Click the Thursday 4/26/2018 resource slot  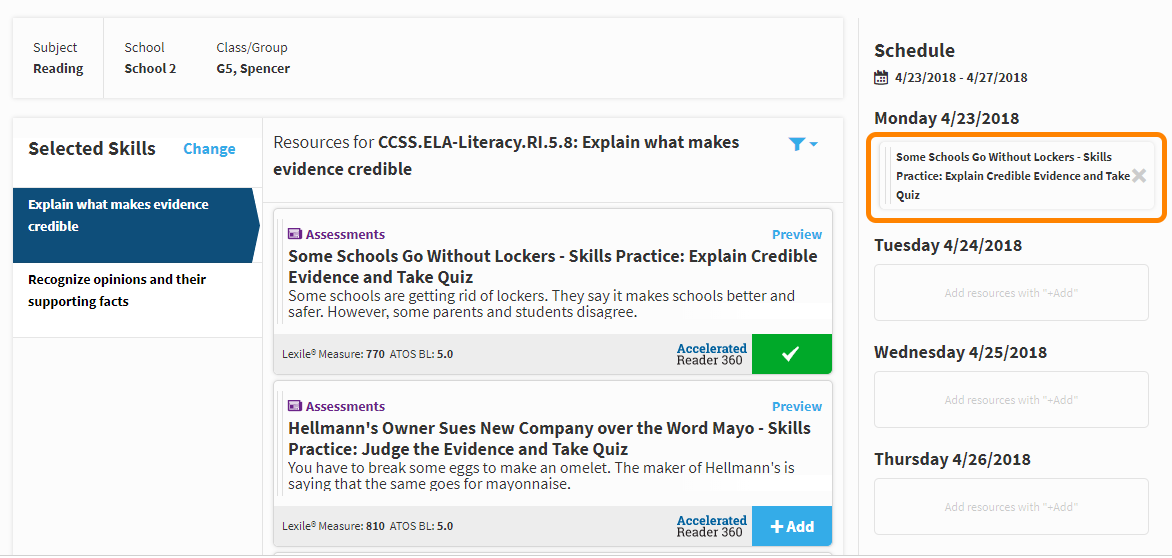click(x=1011, y=506)
